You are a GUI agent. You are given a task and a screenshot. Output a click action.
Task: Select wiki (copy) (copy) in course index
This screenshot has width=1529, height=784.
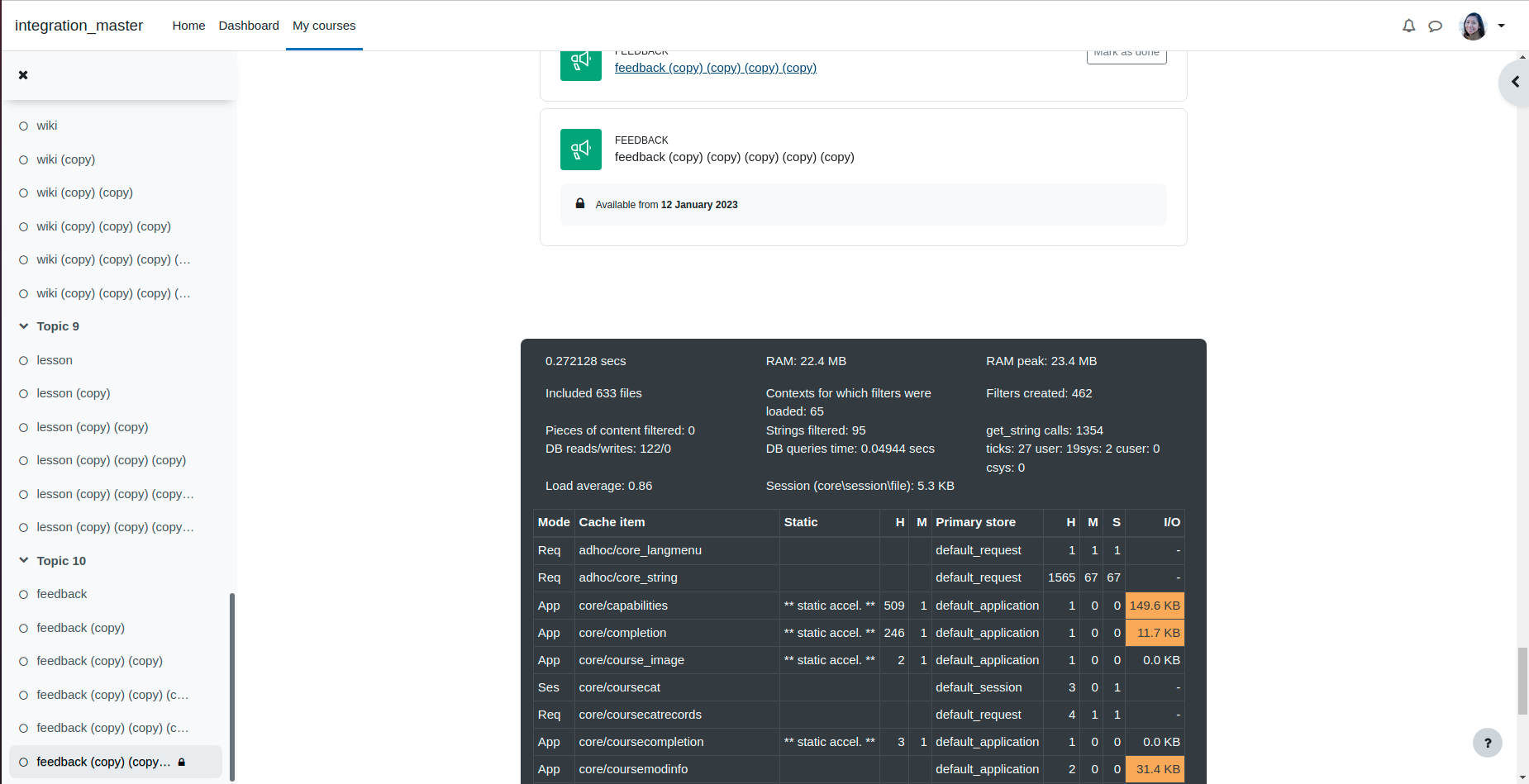click(x=84, y=192)
